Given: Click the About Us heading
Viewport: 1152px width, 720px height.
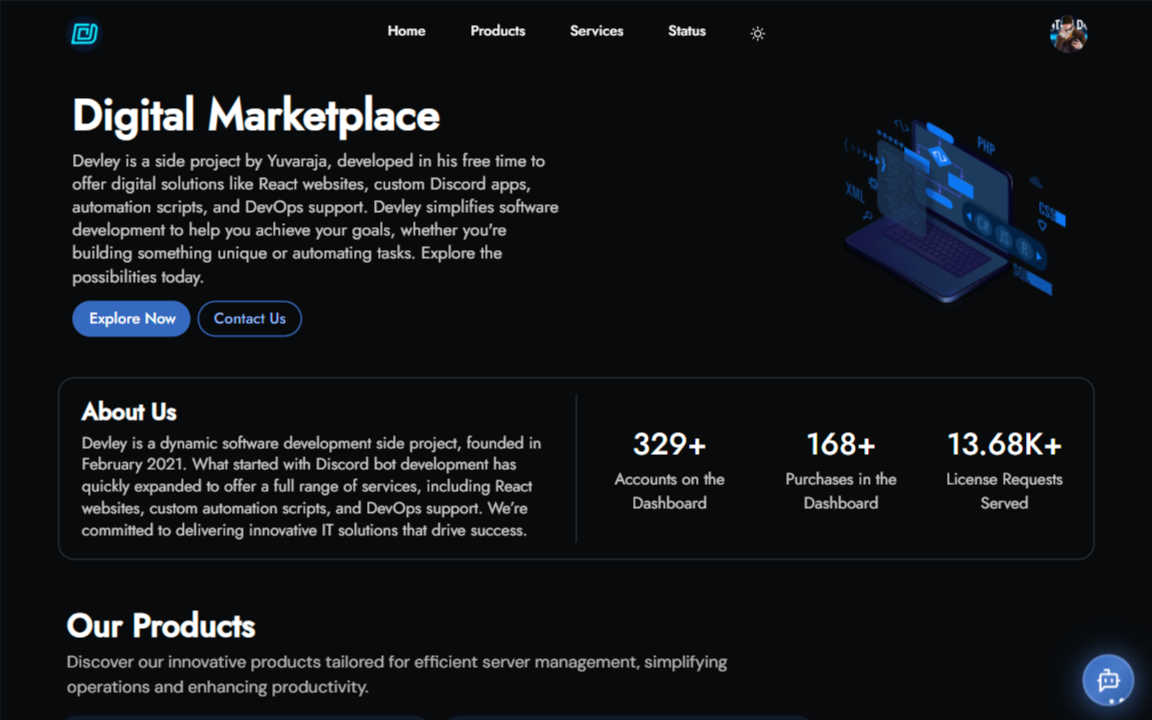Looking at the screenshot, I should coord(129,412).
